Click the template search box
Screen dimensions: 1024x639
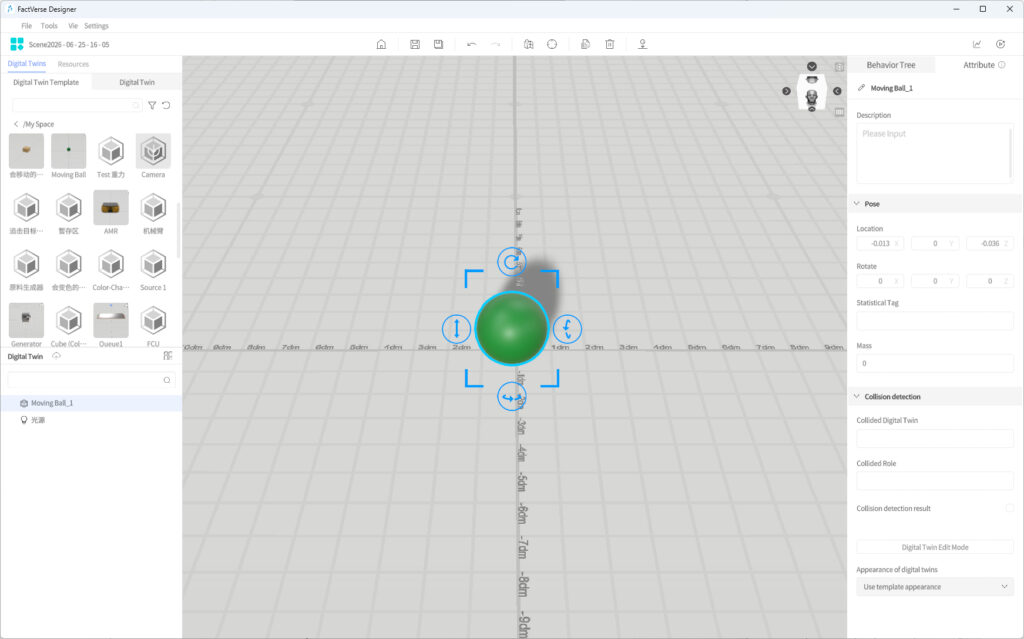coord(77,105)
